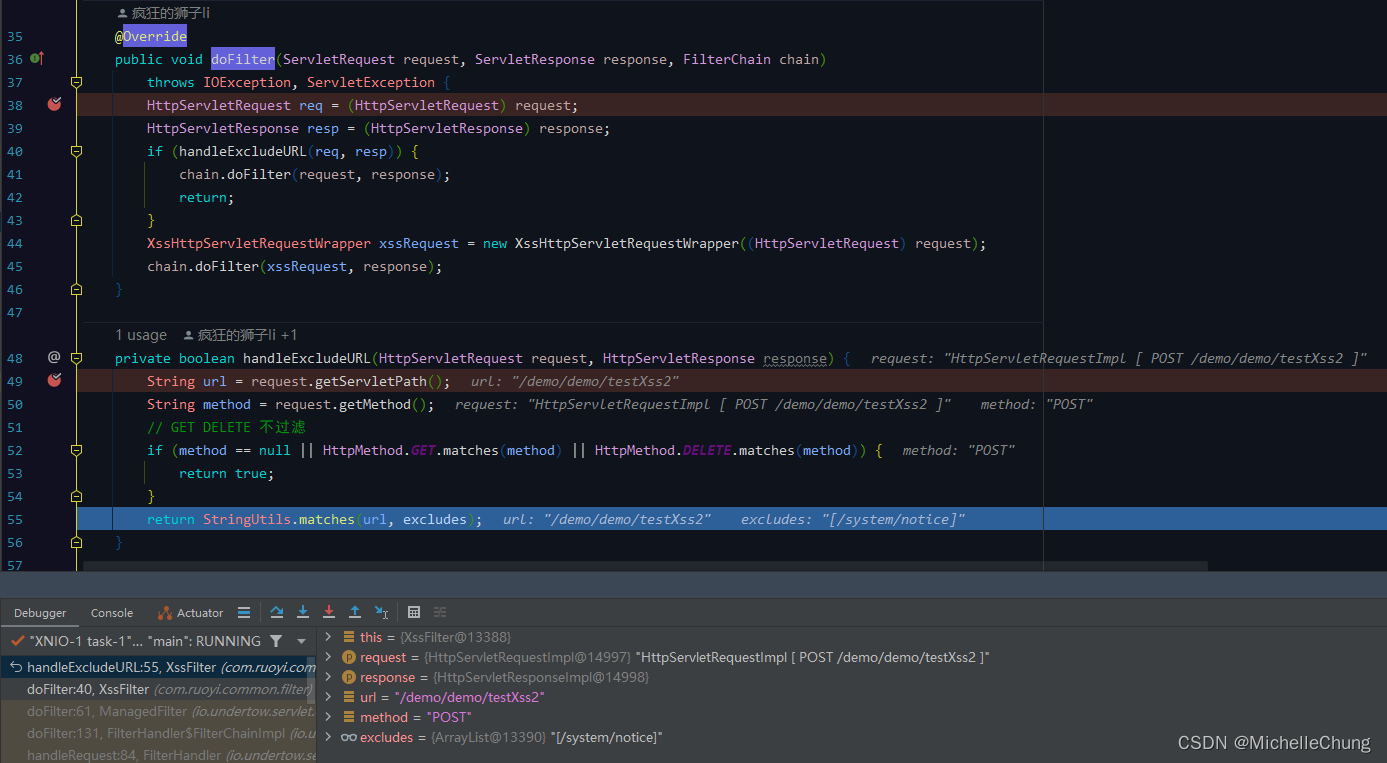Screen dimensions: 1387x763
Task: Select the doFilter:40, XssFilter stack frame
Action: click(158, 689)
